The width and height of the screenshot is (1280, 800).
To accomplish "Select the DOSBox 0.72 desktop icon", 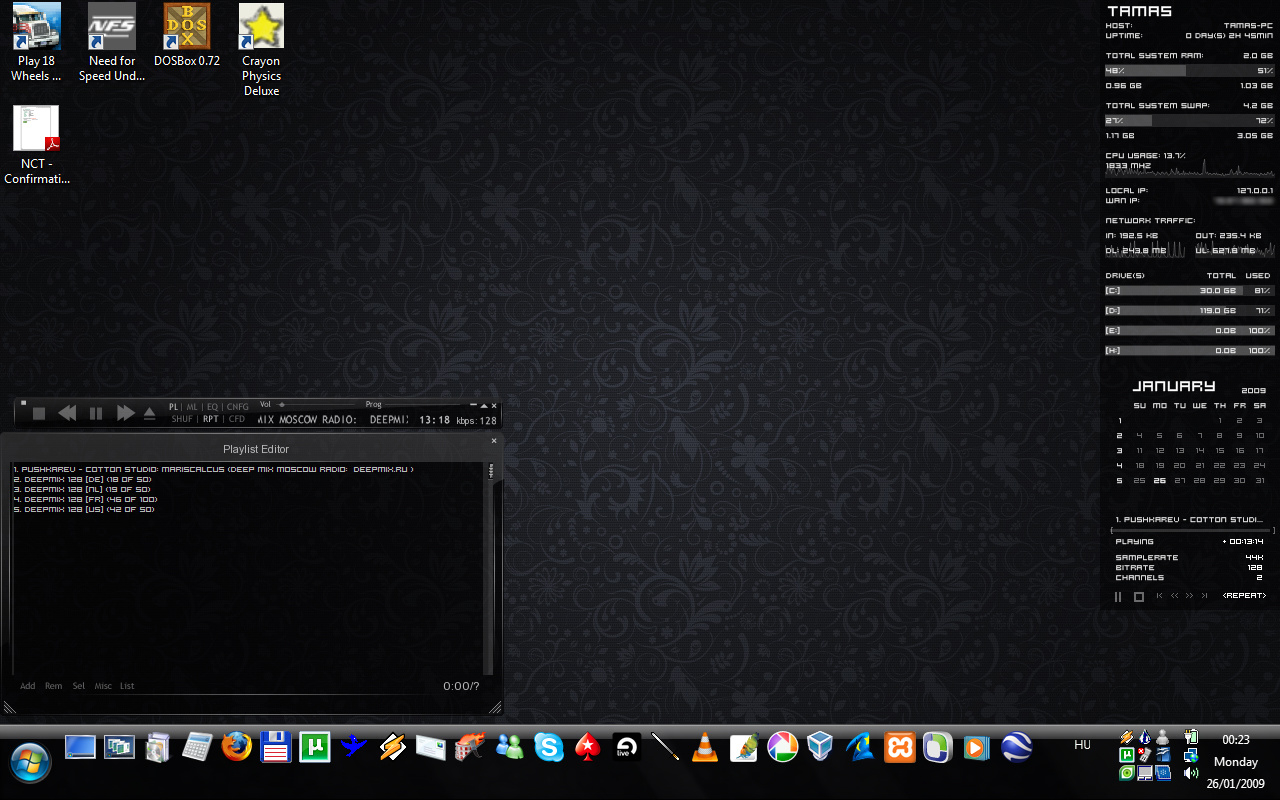I will click(187, 35).
